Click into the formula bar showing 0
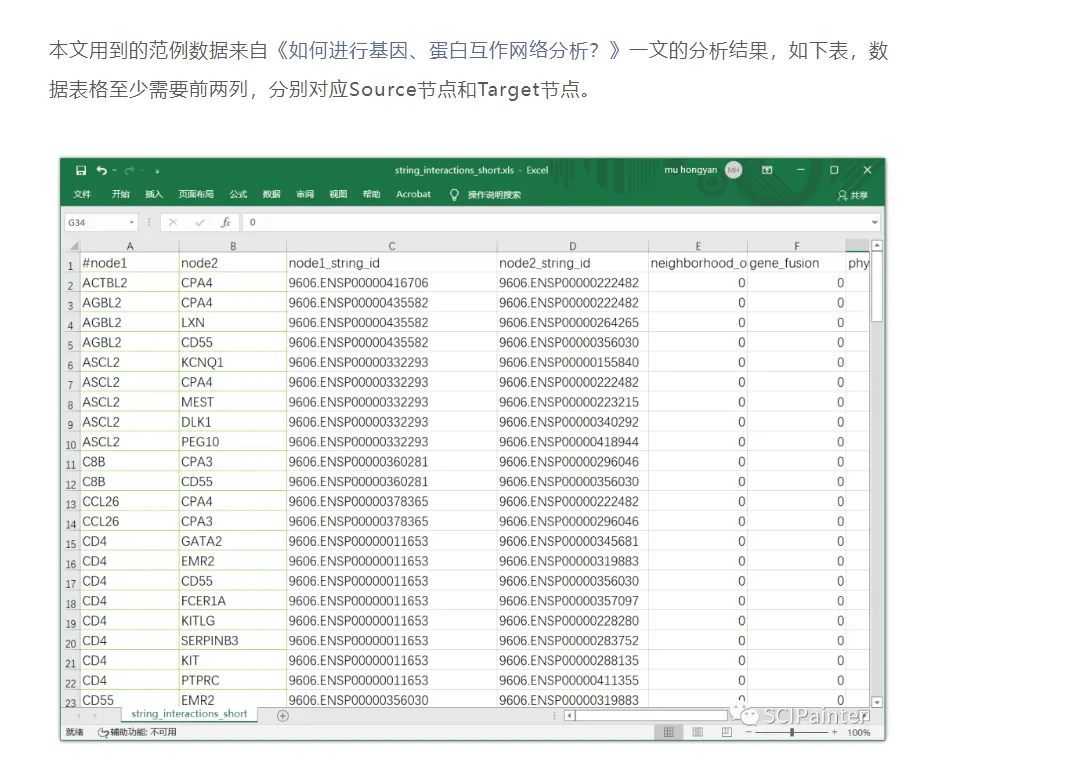Viewport: 1065px width, 771px height. pos(556,222)
